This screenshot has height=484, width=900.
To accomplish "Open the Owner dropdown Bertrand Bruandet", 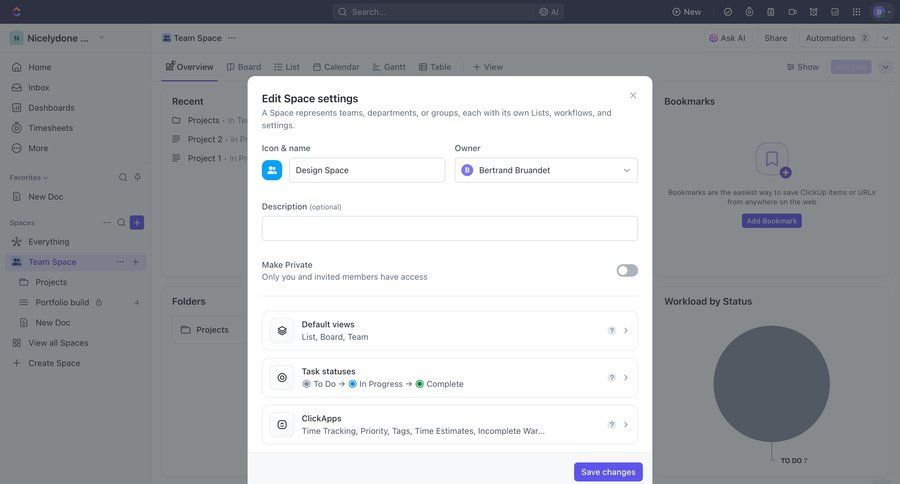I will [546, 170].
